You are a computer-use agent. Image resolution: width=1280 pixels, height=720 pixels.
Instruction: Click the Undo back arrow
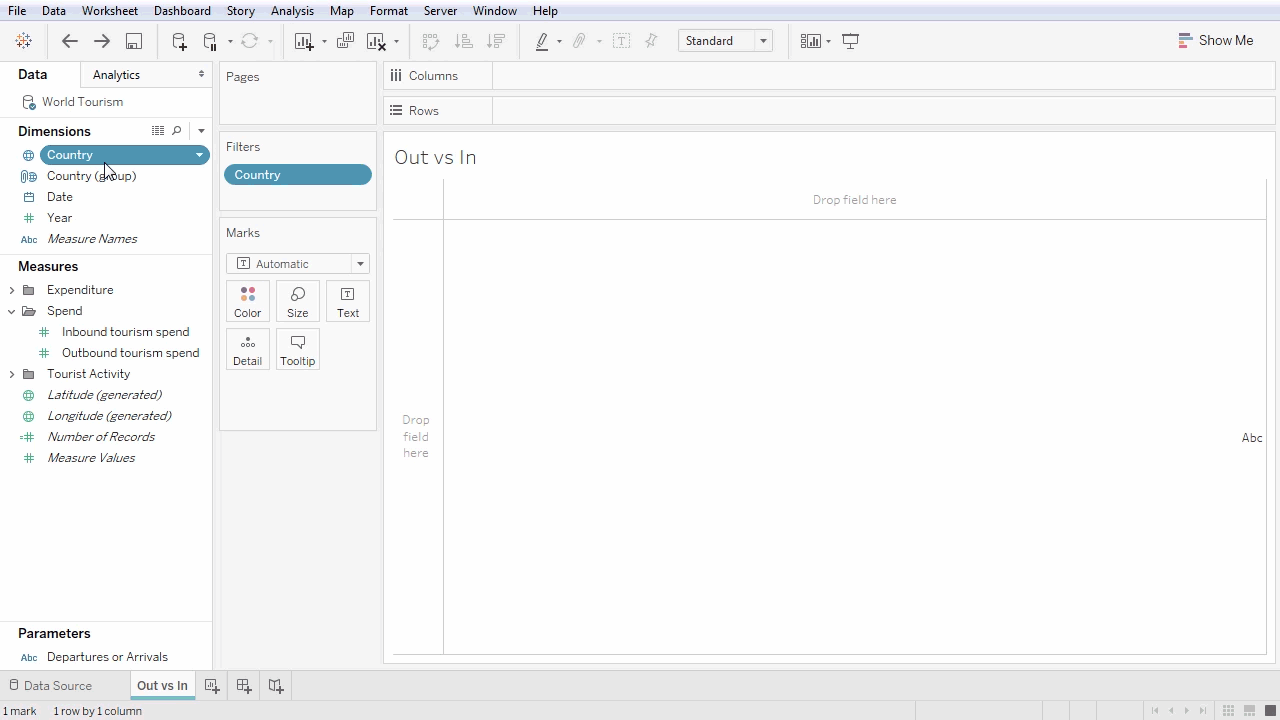[x=70, y=41]
